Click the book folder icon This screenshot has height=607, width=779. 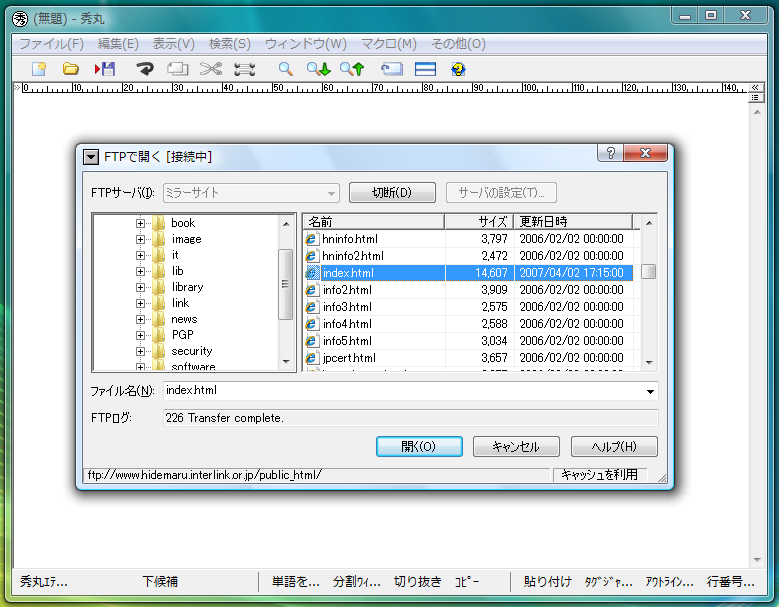[x=158, y=223]
